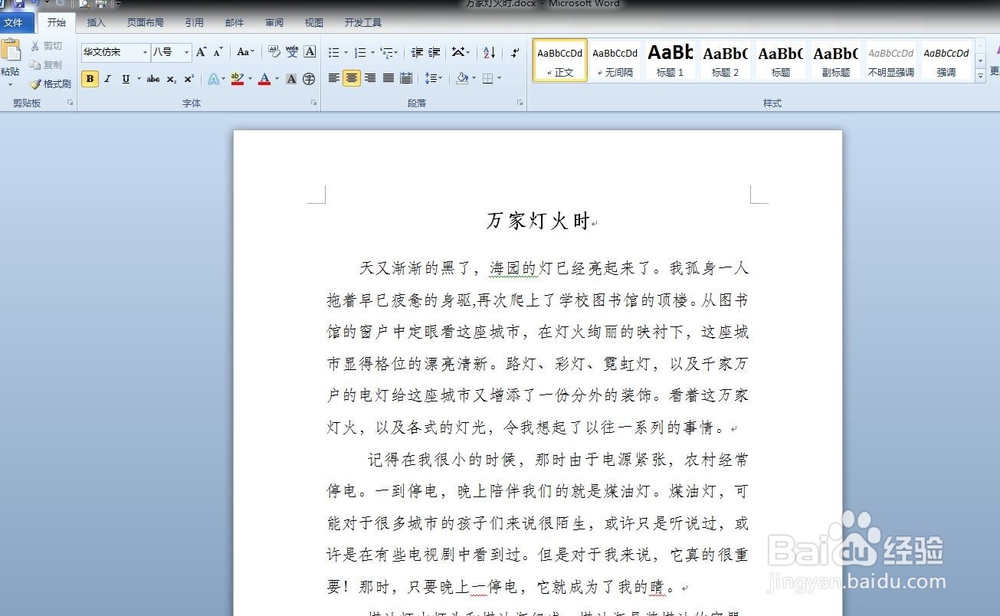1000x616 pixels.
Task: Click Increase Indent icon
Action: click(434, 52)
